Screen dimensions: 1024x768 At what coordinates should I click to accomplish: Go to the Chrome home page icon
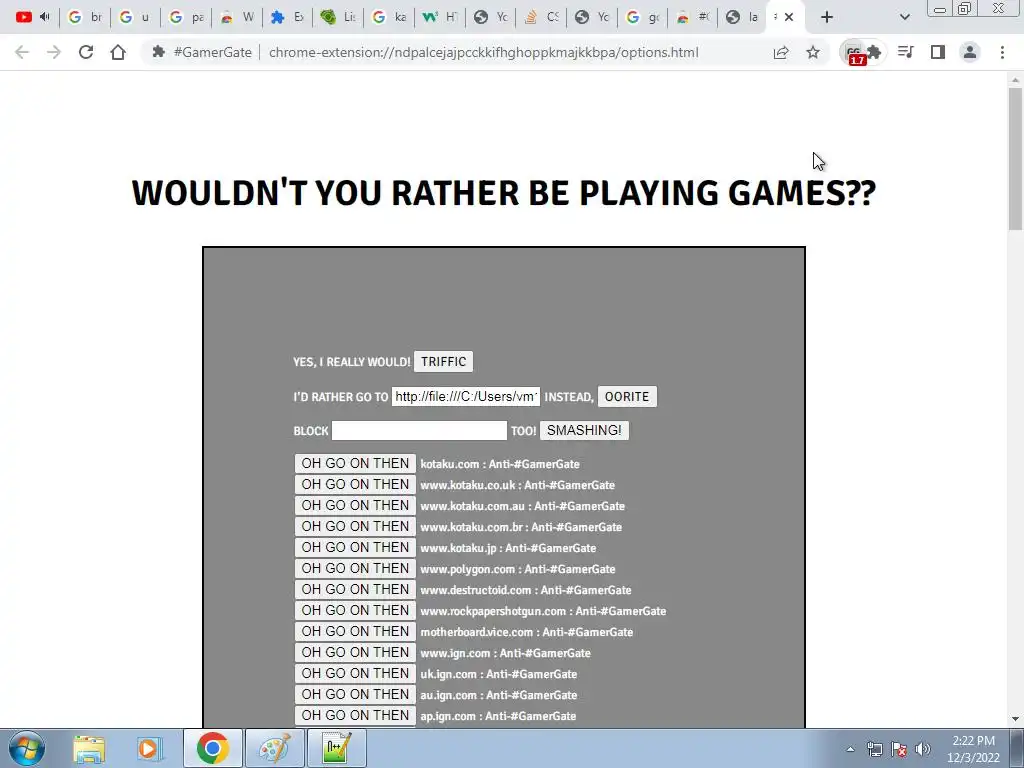click(x=118, y=52)
